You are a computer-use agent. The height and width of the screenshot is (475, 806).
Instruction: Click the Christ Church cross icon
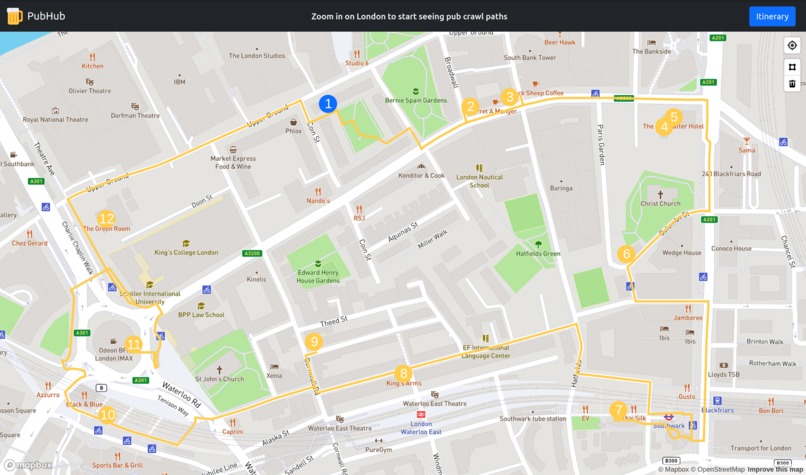[x=661, y=195]
